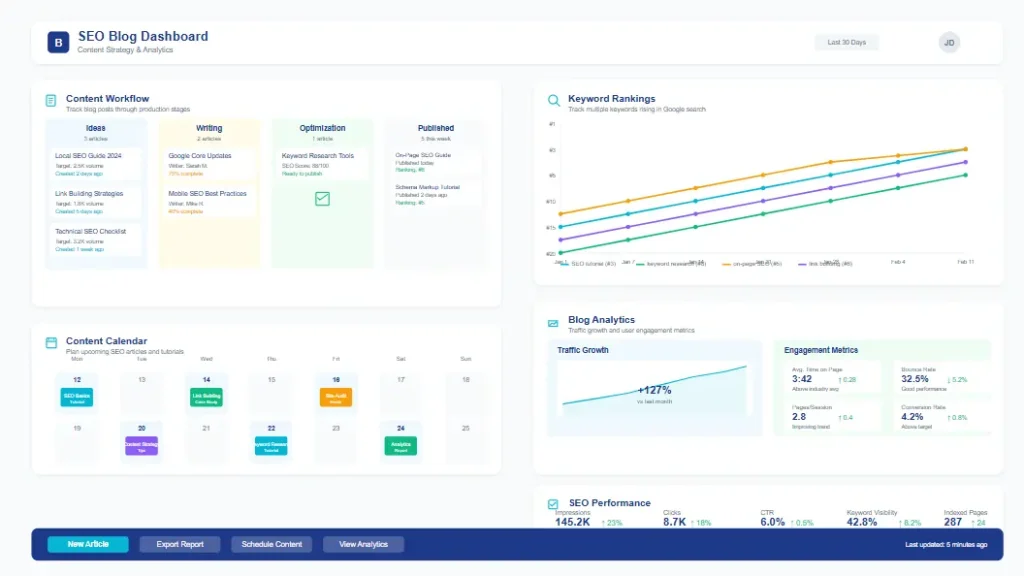Image resolution: width=1024 pixels, height=576 pixels.
Task: Click the Blog Analytics panel icon
Action: pos(553,321)
